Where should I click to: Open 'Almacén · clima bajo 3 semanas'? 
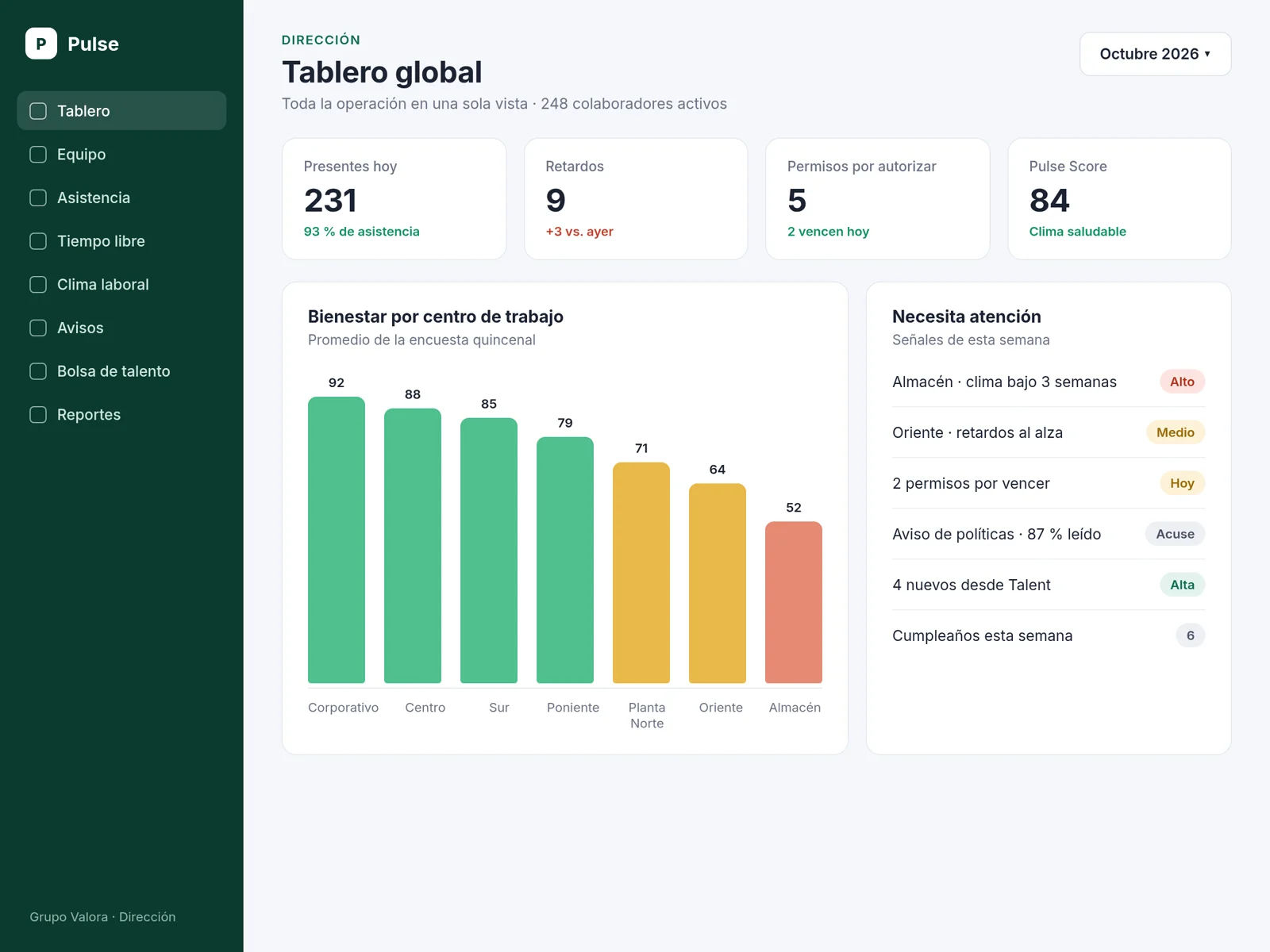1049,382
